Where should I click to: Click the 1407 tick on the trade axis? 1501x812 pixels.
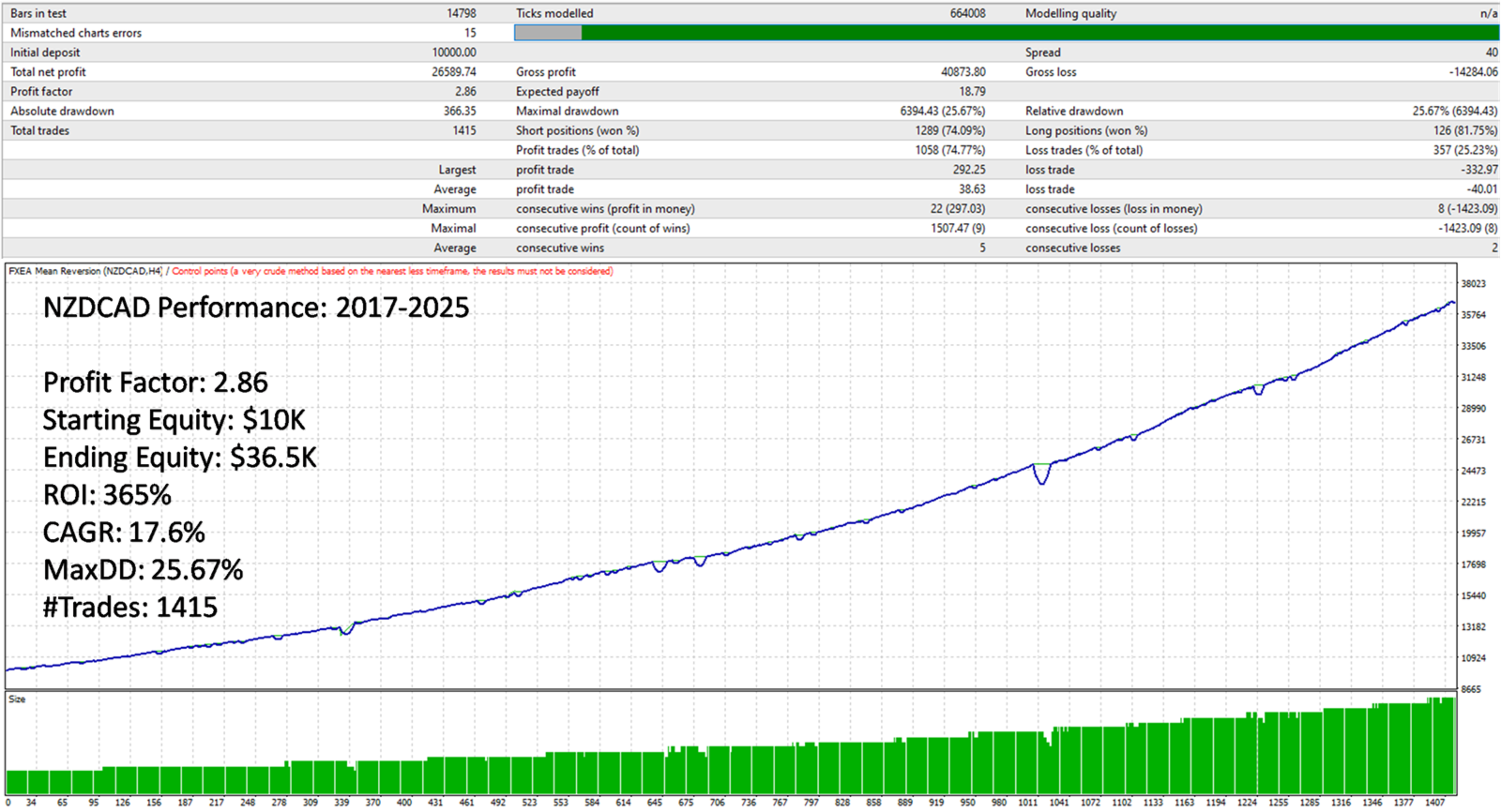[1434, 803]
